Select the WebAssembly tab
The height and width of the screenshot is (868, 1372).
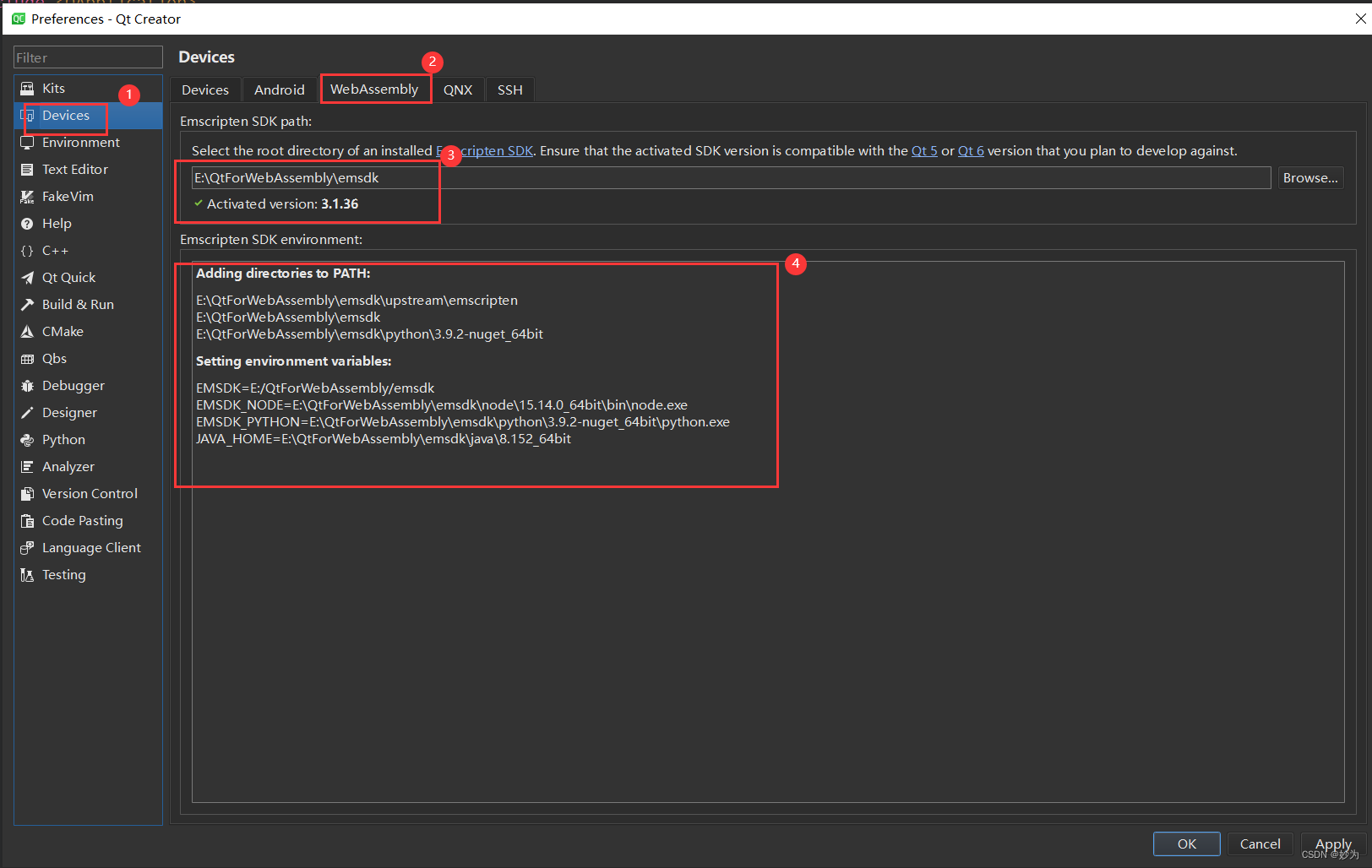374,89
